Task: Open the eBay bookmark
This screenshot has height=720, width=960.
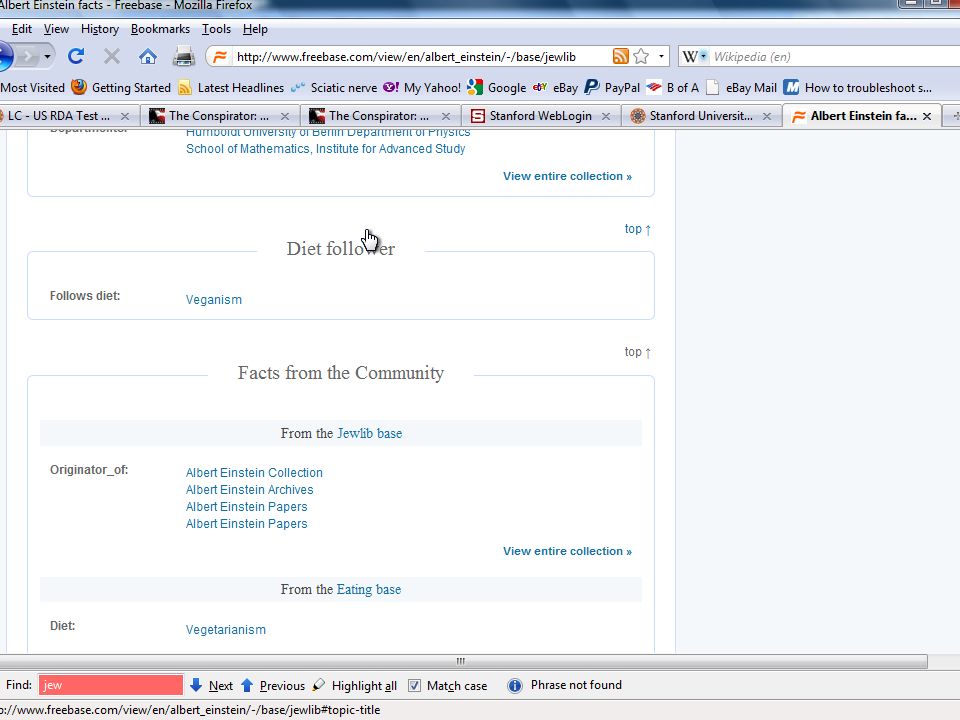Action: (555, 88)
